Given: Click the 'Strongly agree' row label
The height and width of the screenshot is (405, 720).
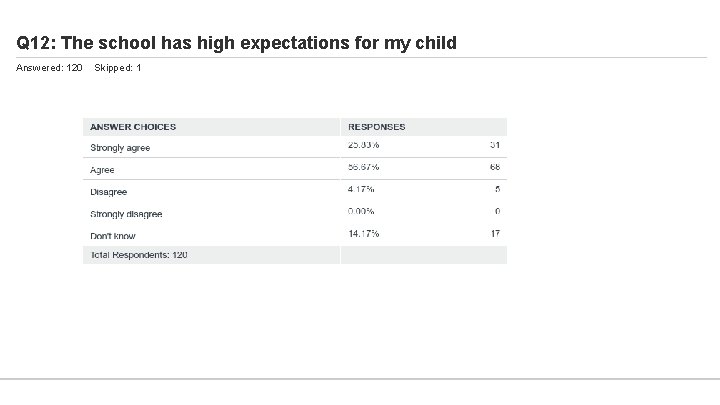Looking at the screenshot, I should coord(120,148).
